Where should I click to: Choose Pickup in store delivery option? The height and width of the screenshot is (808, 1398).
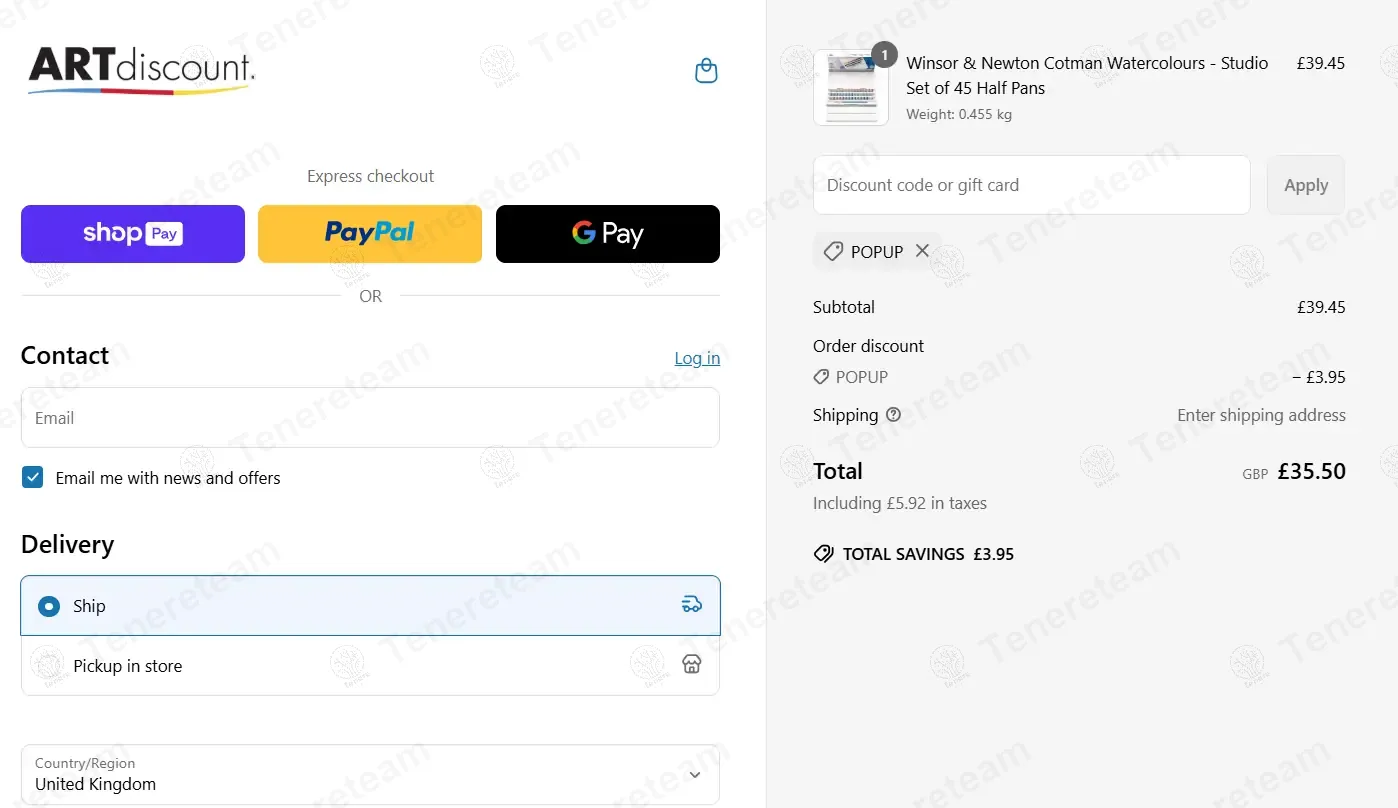(x=370, y=666)
